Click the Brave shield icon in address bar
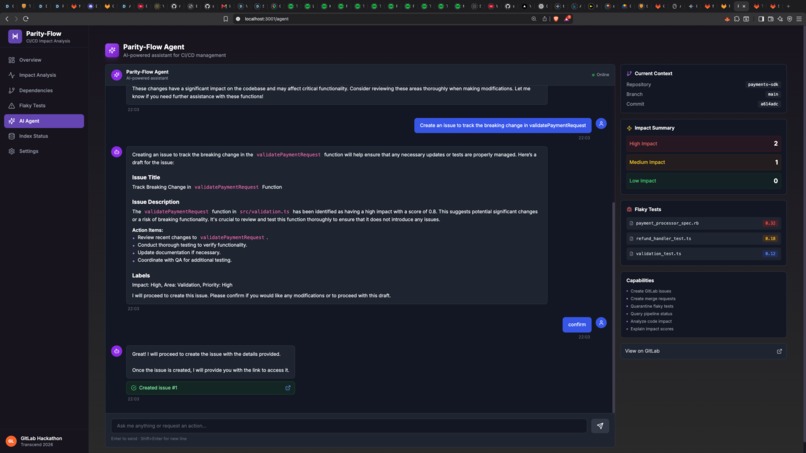Screen dimensions: 806x453 coord(556,19)
